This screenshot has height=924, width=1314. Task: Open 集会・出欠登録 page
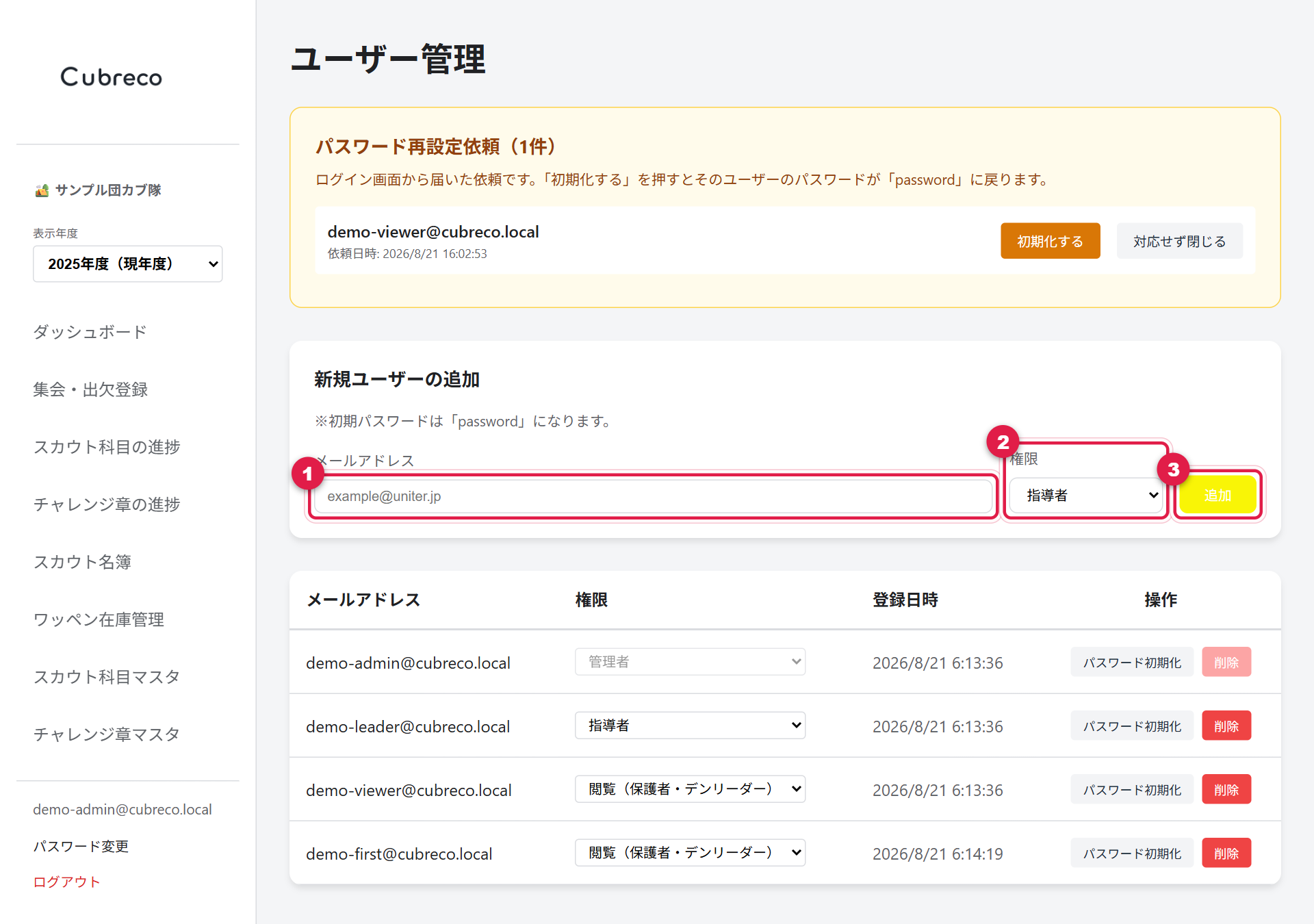tap(90, 389)
